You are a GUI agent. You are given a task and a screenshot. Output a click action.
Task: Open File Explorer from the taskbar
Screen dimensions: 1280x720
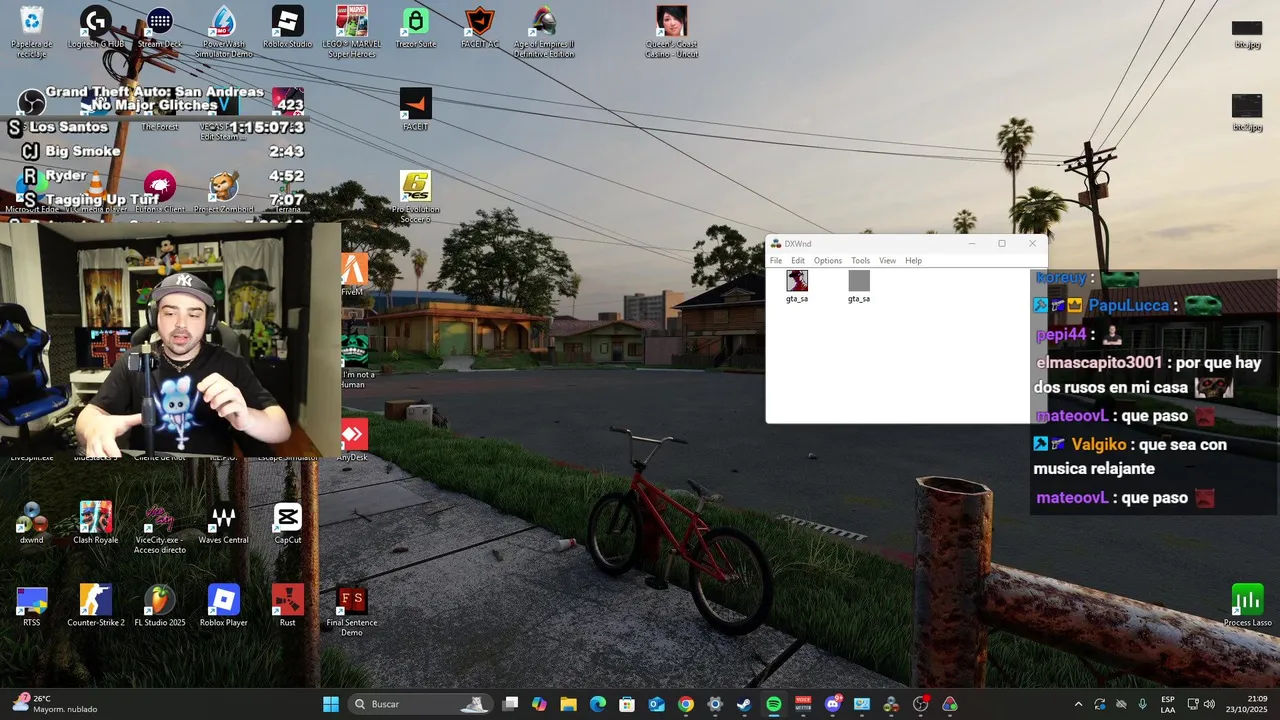(568, 704)
